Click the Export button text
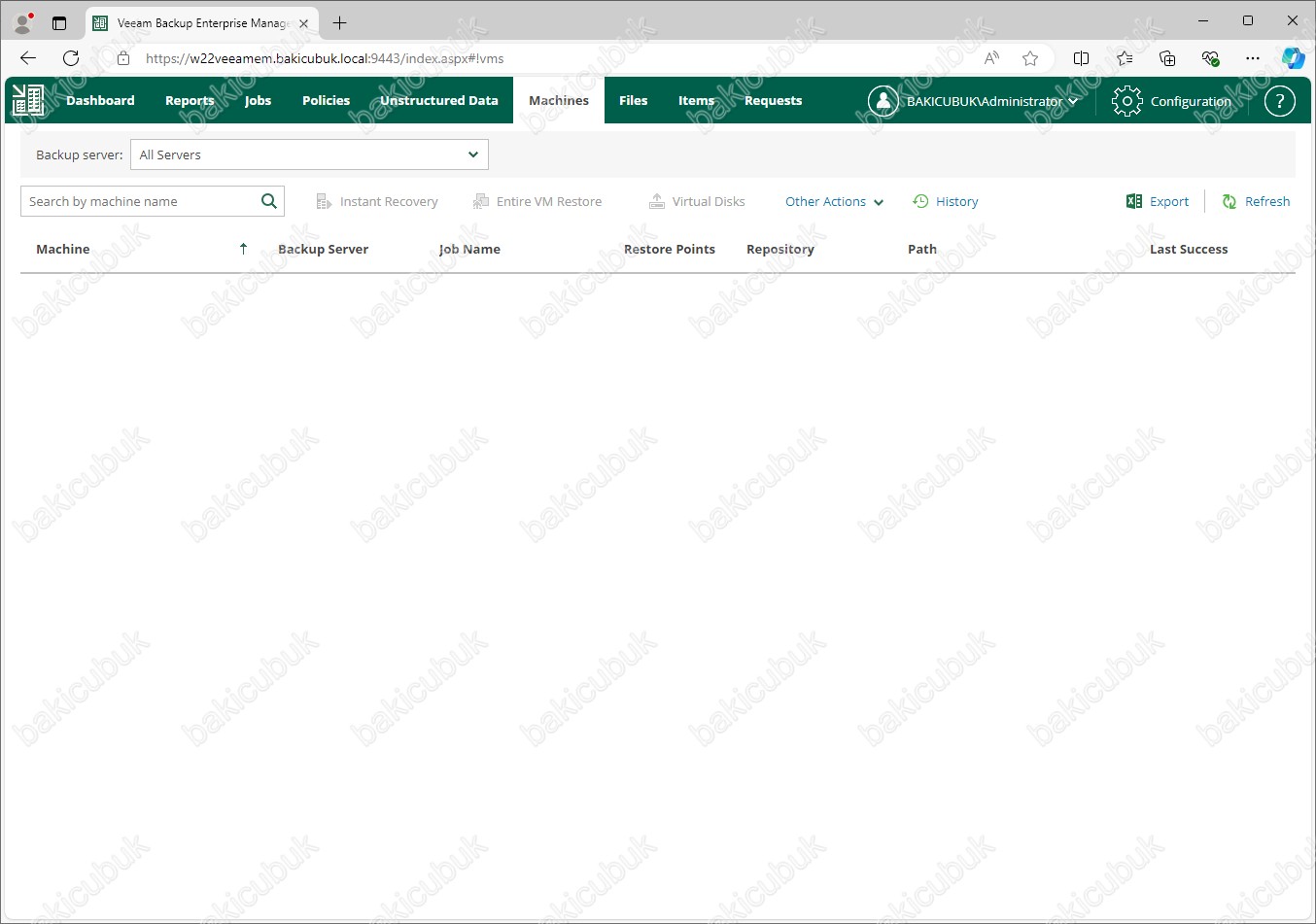 coord(1169,201)
